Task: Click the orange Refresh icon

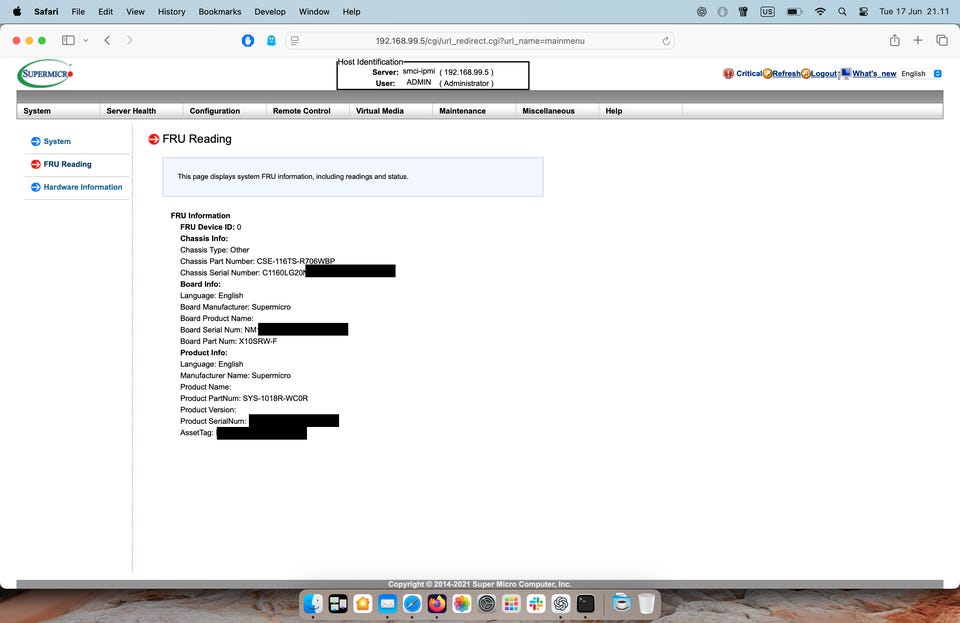Action: pyautogui.click(x=767, y=73)
